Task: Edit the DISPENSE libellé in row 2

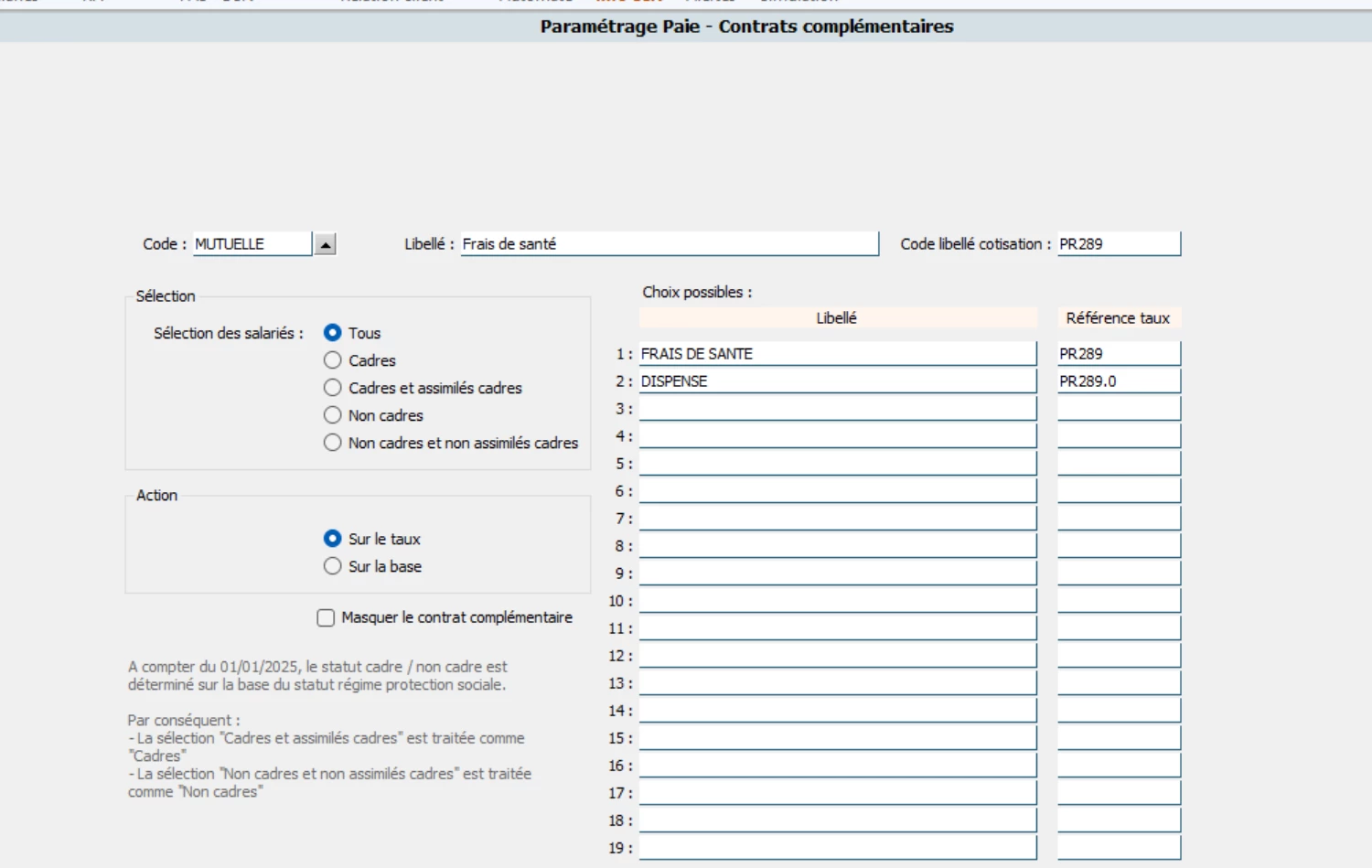Action: pos(837,381)
